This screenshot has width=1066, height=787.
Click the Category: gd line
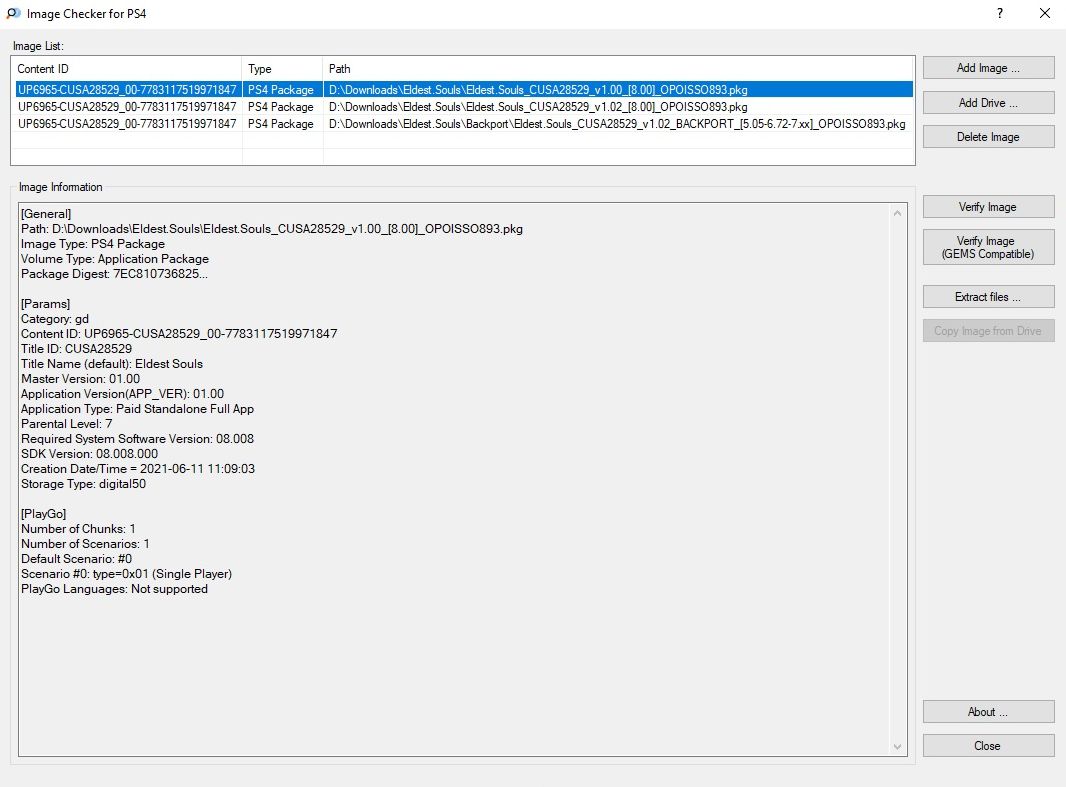tap(54, 319)
